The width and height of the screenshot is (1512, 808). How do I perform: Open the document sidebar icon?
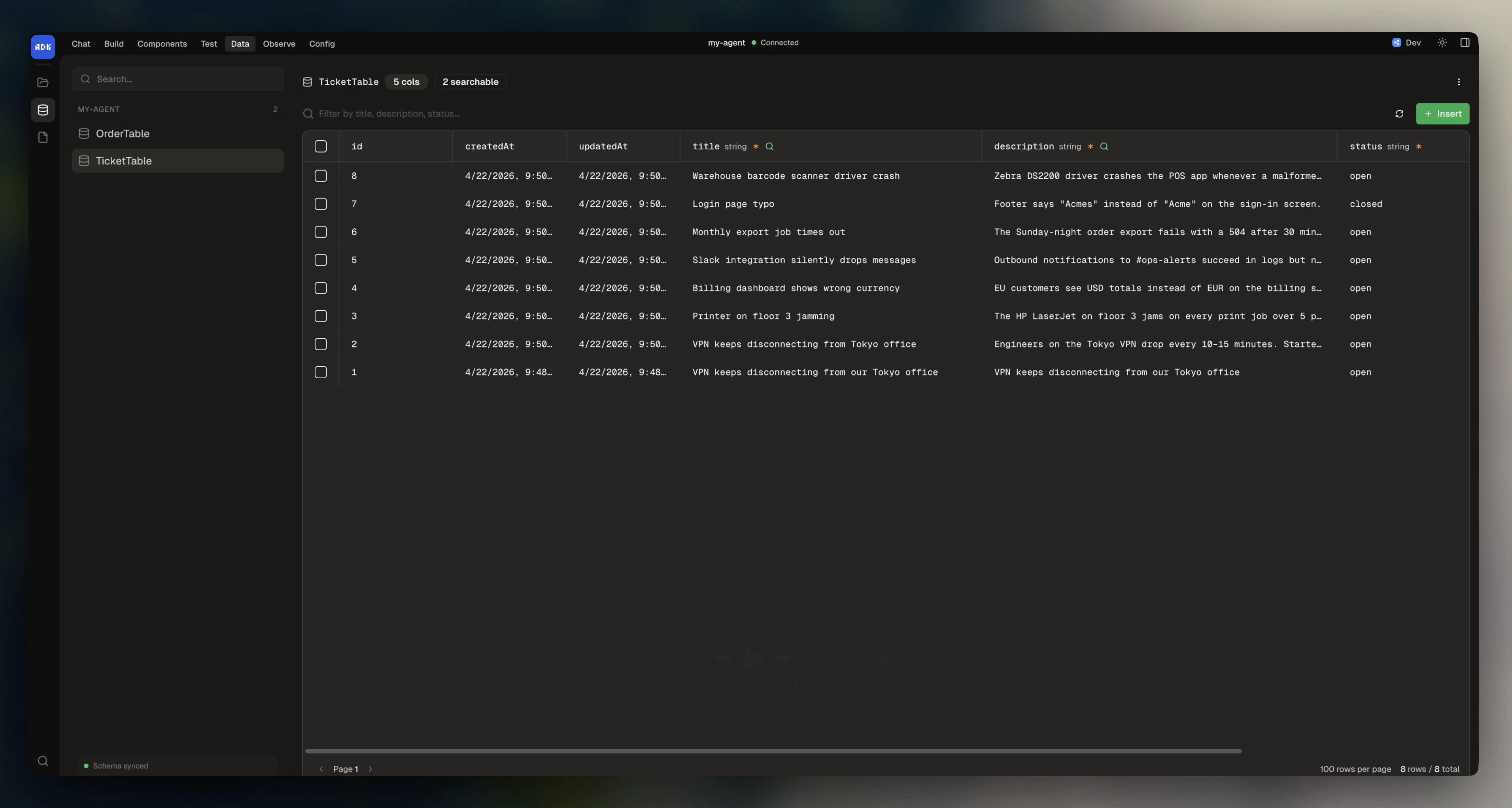pyautogui.click(x=43, y=137)
